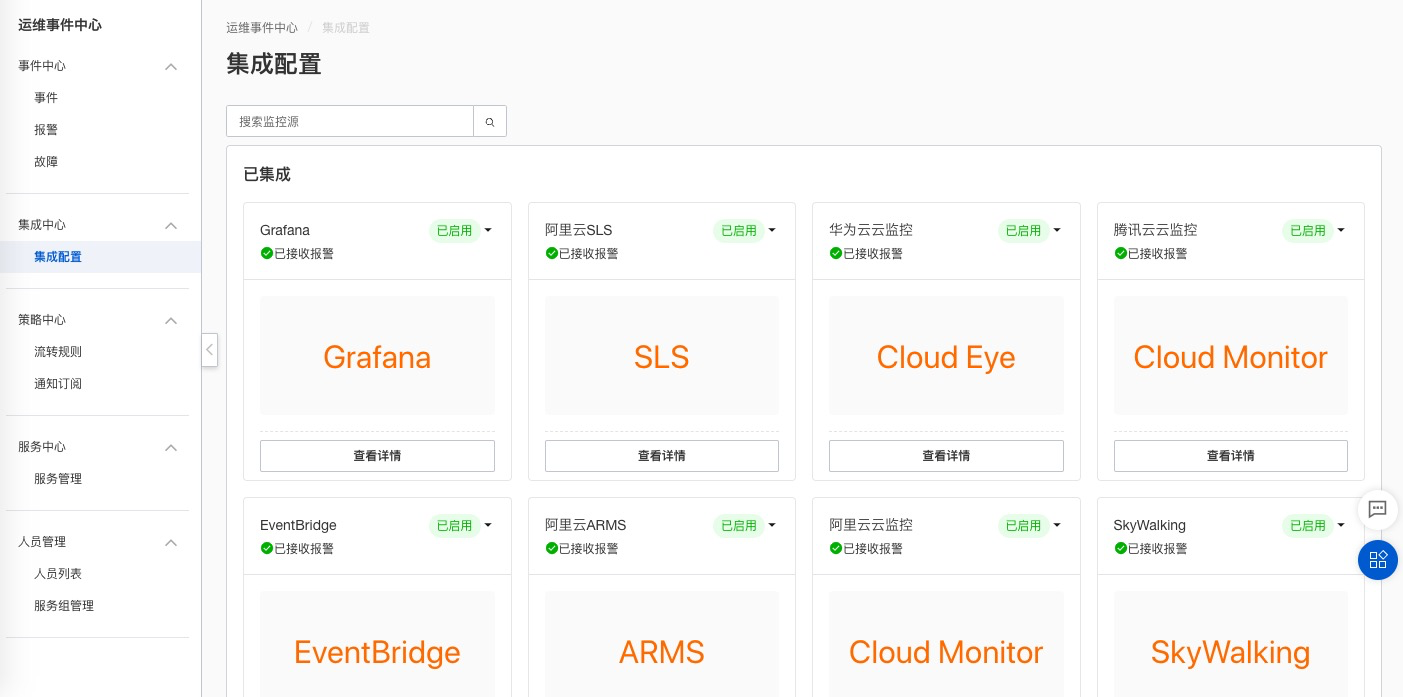
Task: Click 查看详情 on the Grafana card
Action: click(x=377, y=456)
